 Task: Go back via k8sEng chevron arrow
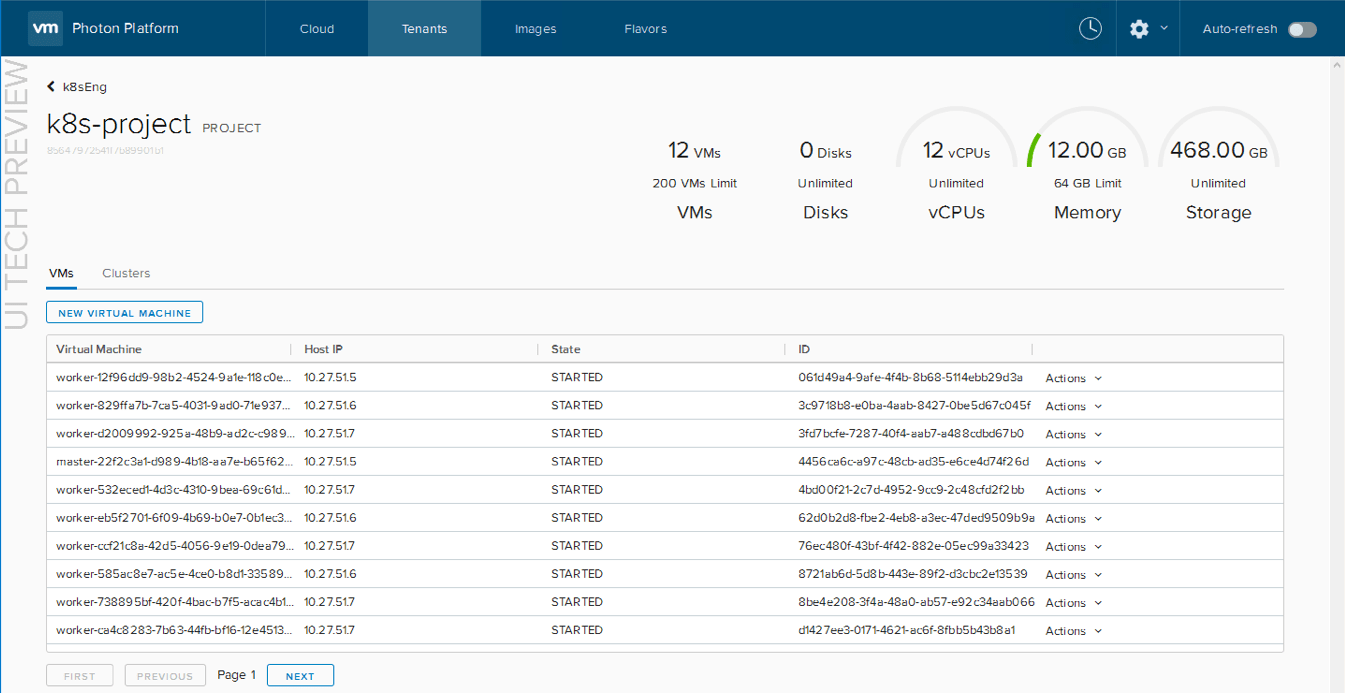point(51,87)
